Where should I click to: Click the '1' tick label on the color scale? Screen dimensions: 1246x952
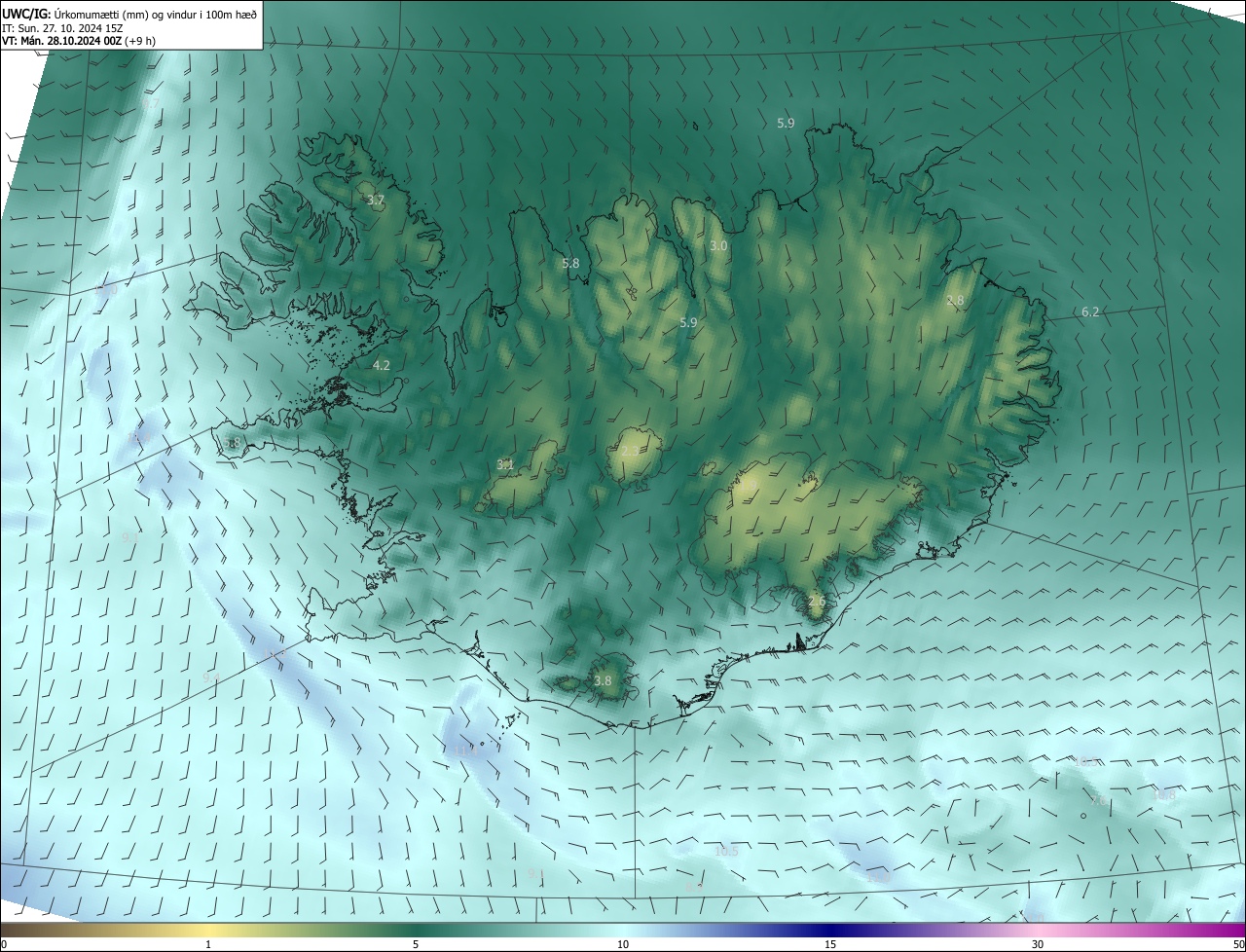tap(208, 944)
